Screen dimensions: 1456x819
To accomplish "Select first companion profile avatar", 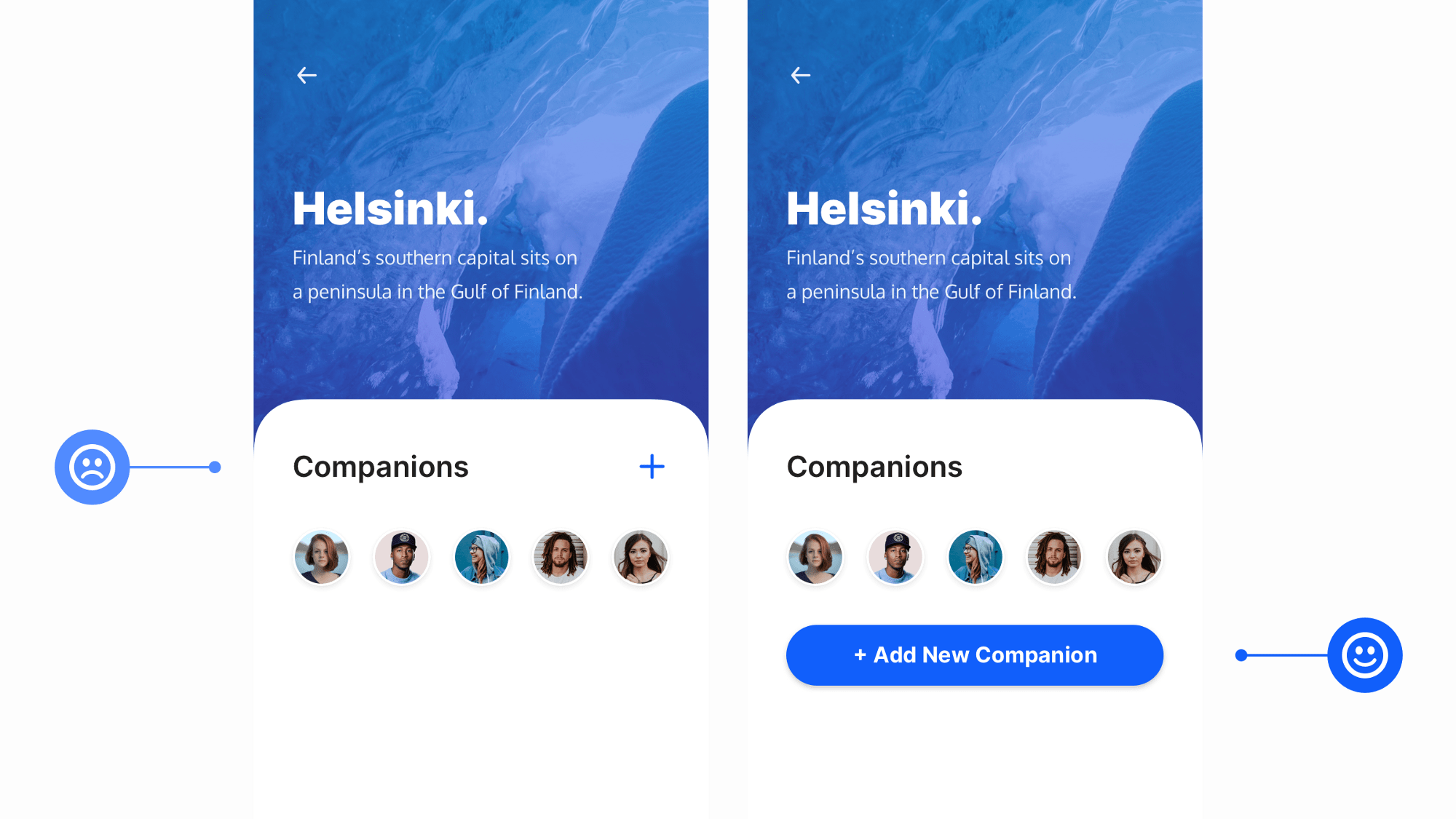I will [x=321, y=556].
